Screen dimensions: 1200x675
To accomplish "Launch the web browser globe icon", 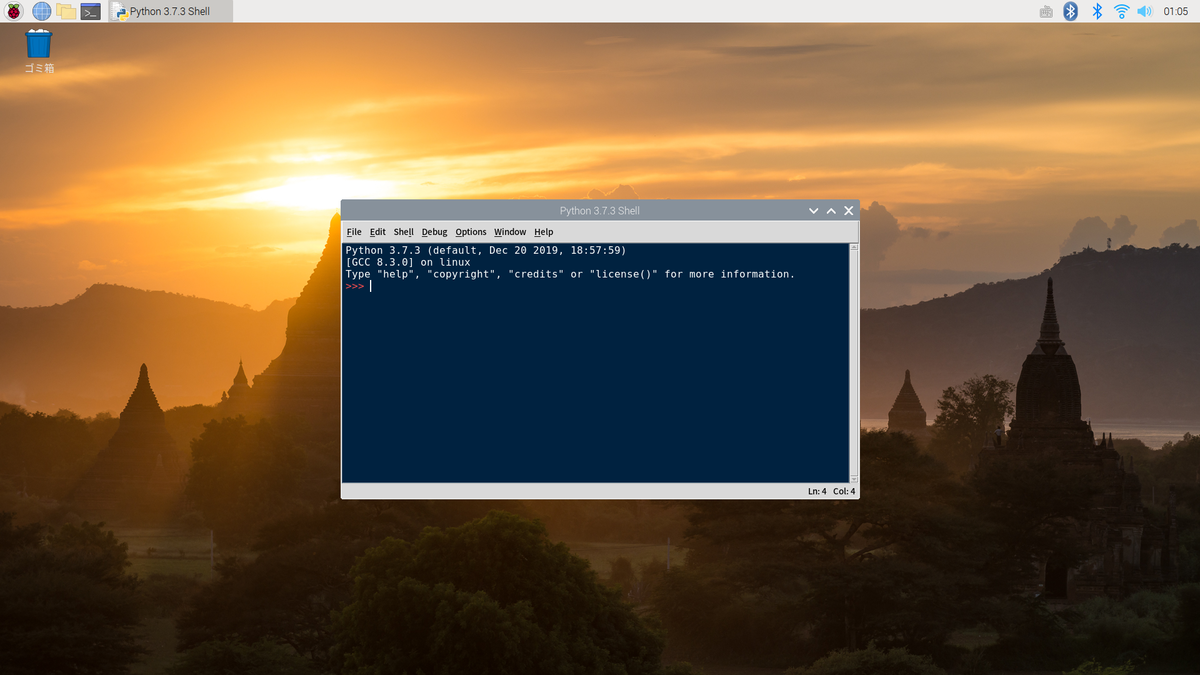I will pyautogui.click(x=41, y=11).
